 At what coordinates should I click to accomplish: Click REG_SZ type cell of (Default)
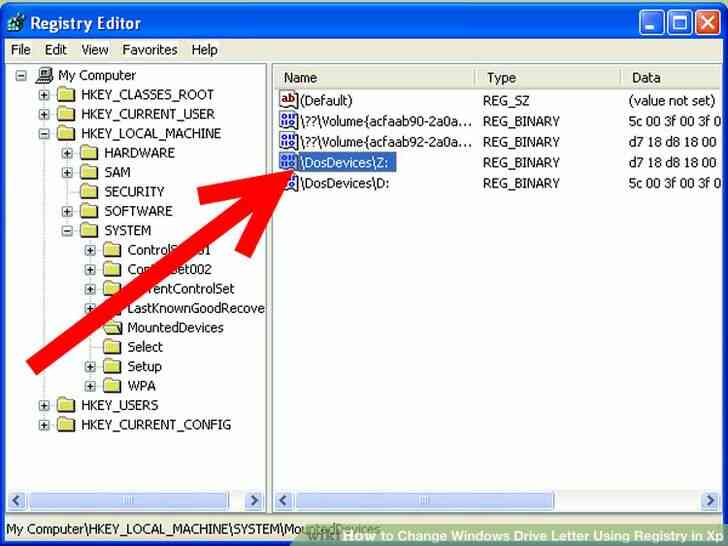click(506, 100)
